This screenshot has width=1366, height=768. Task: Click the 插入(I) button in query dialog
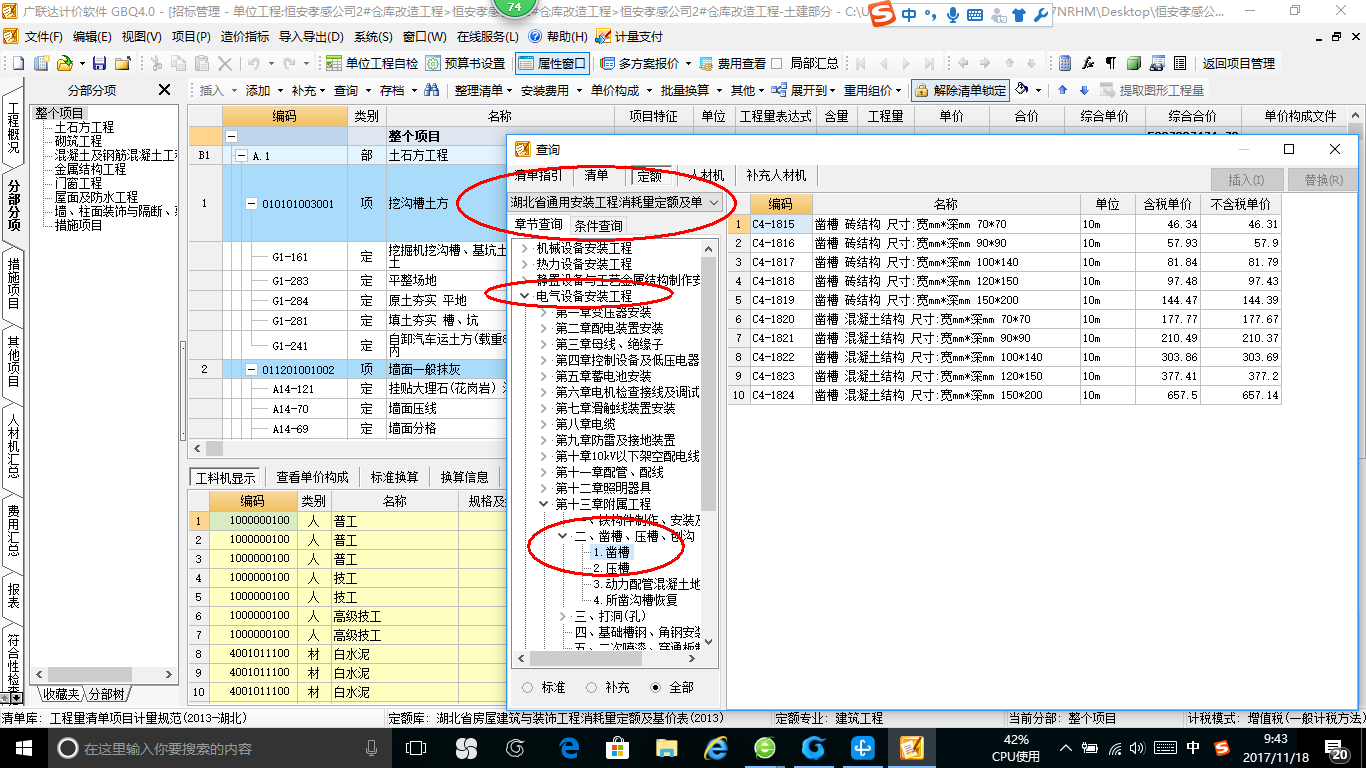click(x=1246, y=180)
